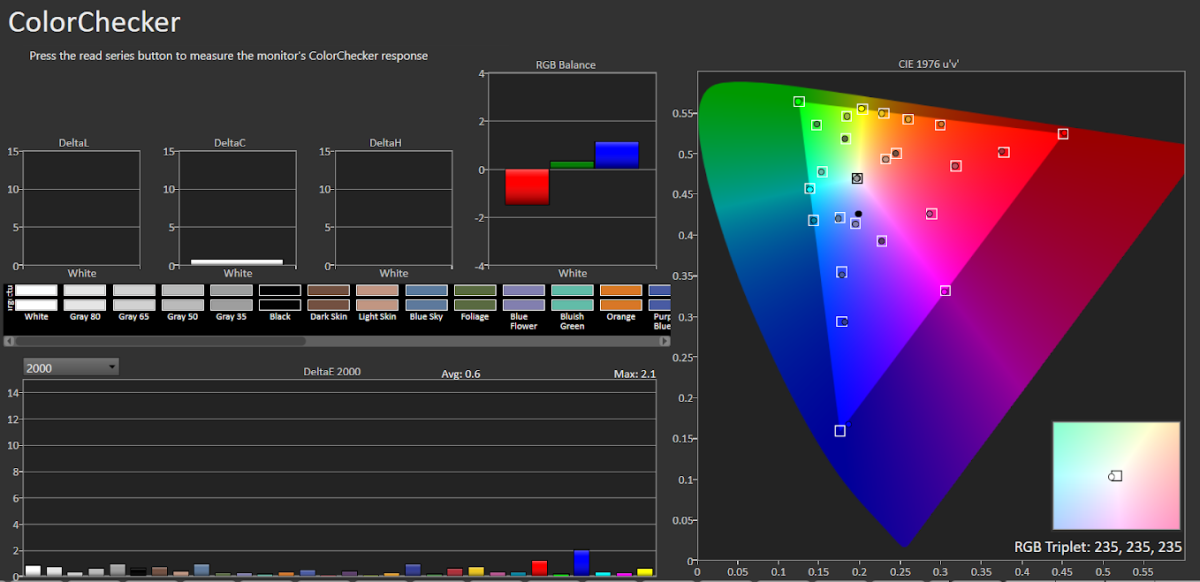This screenshot has height=582, width=1200.
Task: Click the blue bar in RGB Balance
Action: click(x=616, y=155)
